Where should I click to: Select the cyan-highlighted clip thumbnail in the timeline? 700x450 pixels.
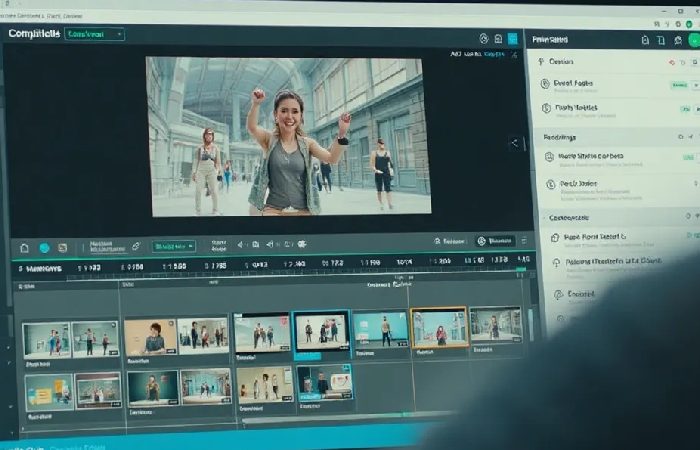321,331
